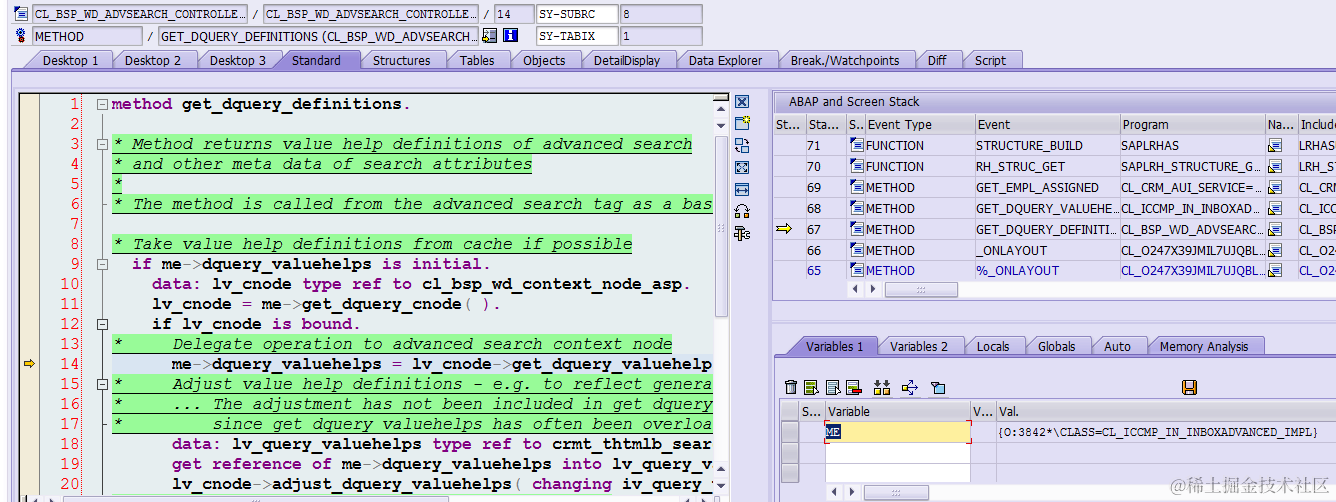Open the Data Explorer tab
The height and width of the screenshot is (502, 1336).
(725, 60)
